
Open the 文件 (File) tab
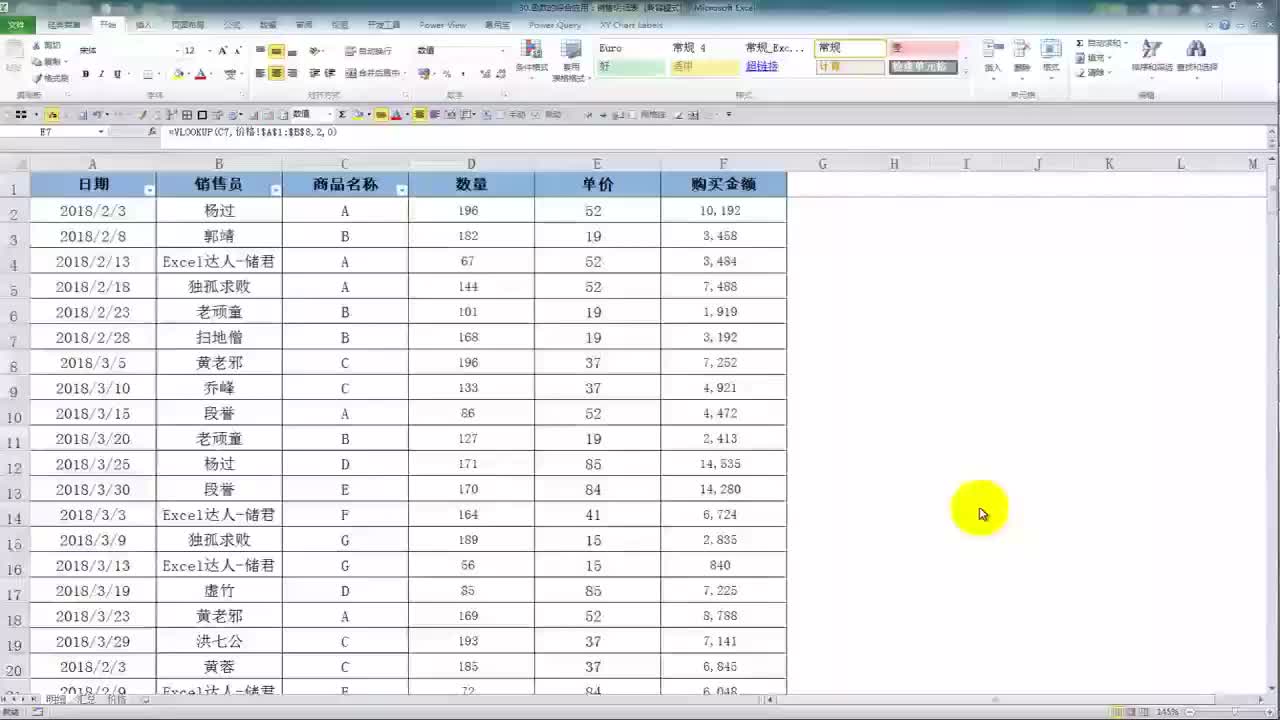tap(16, 24)
